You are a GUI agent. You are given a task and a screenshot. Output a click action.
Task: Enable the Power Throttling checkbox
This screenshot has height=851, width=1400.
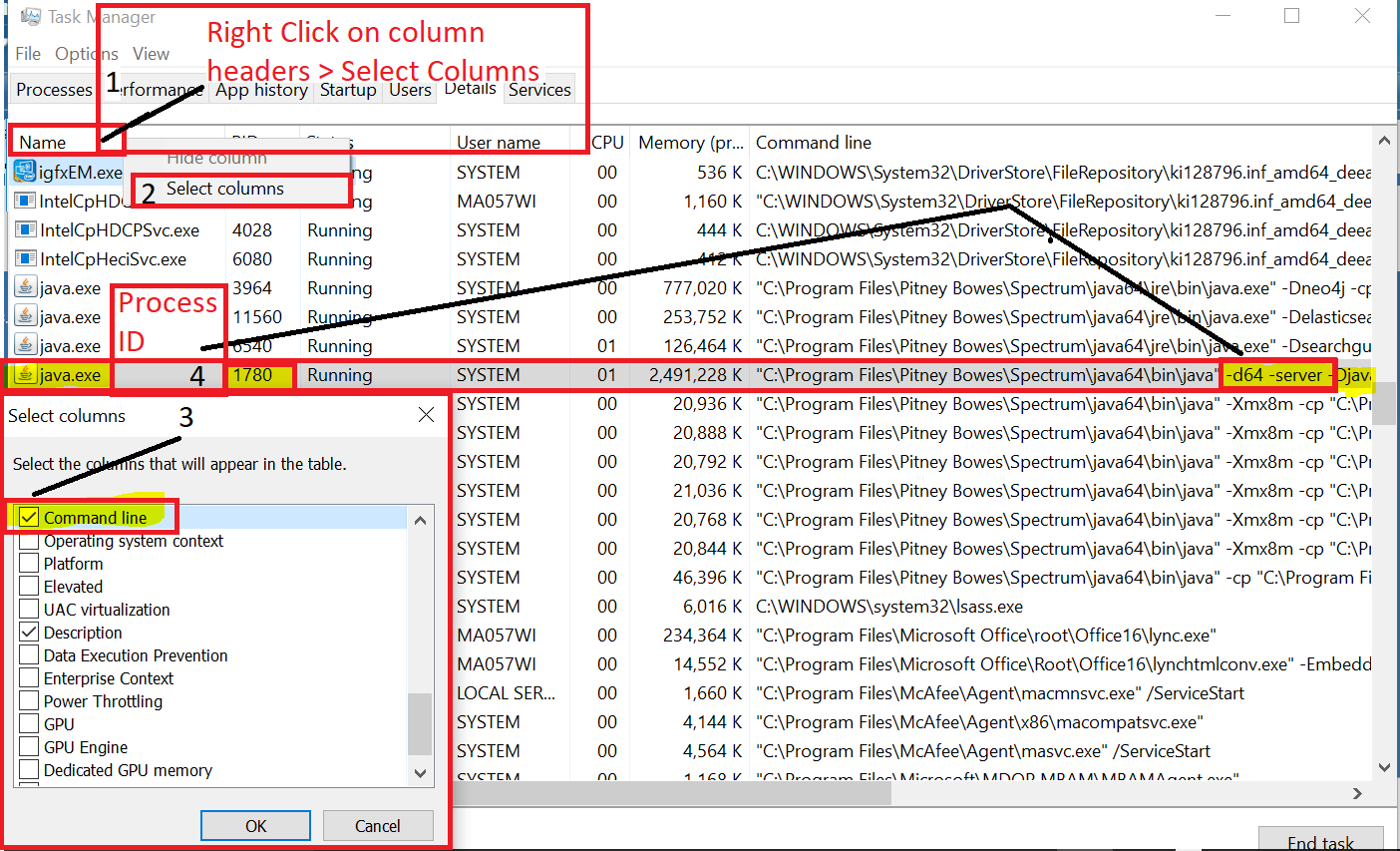point(28,700)
